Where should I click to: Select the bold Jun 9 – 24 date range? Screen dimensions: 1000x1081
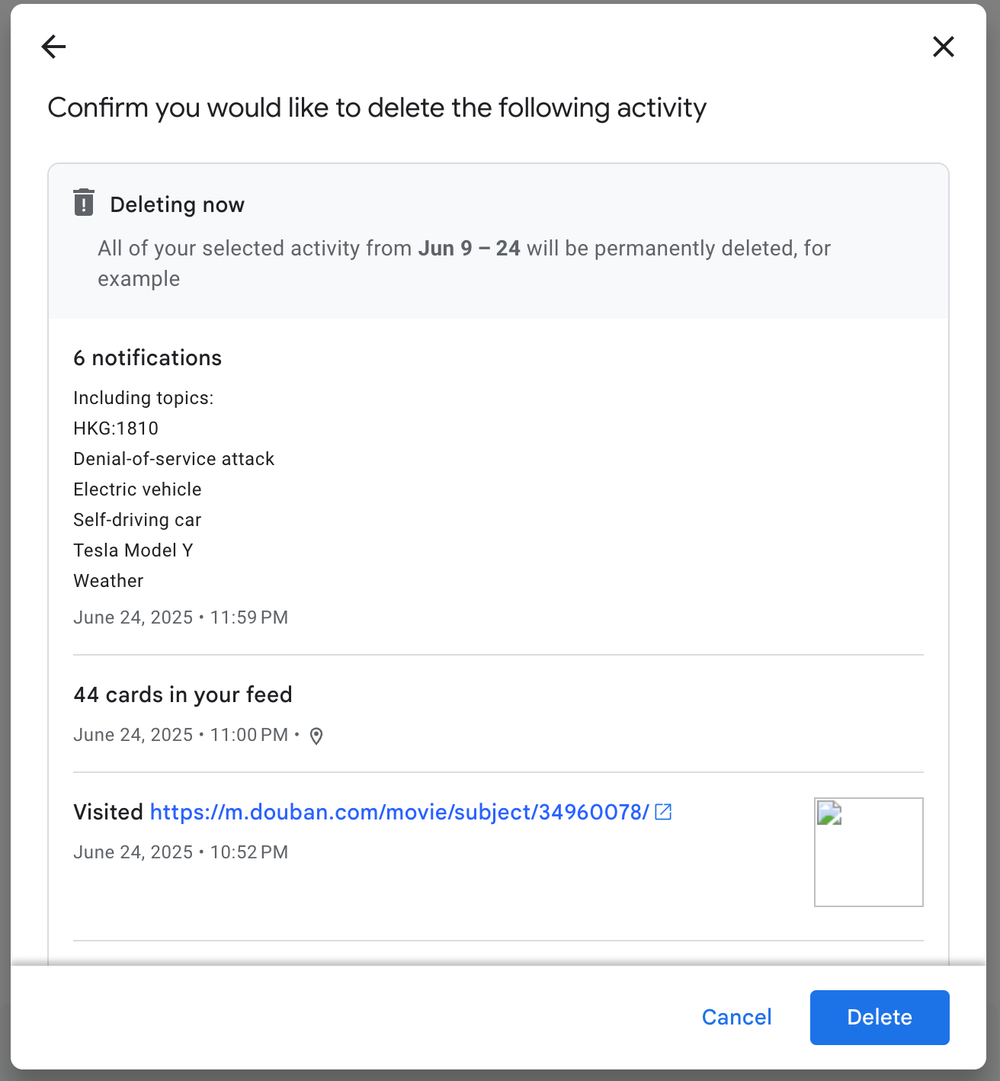(469, 248)
